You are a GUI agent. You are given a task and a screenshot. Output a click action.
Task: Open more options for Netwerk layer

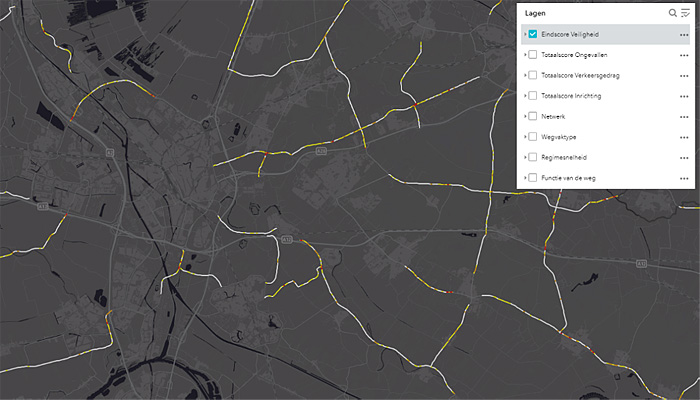tap(684, 117)
